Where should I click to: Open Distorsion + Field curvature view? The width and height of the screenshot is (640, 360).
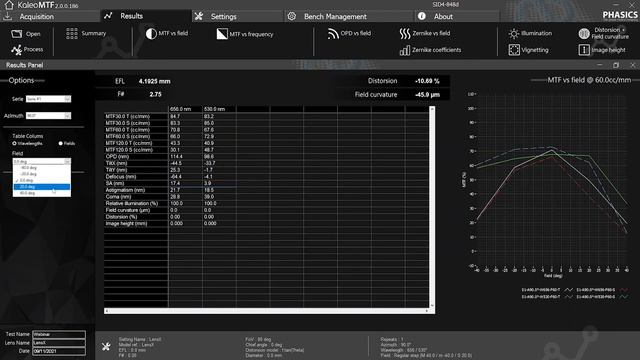[x=604, y=33]
